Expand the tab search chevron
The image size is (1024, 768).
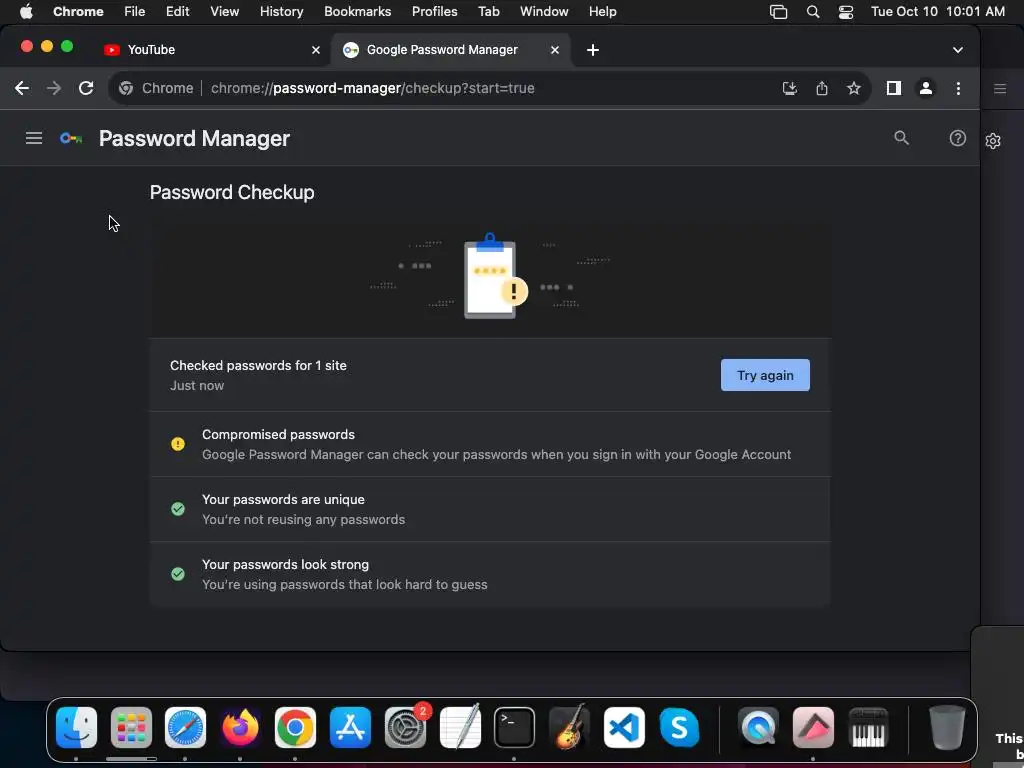(x=957, y=50)
